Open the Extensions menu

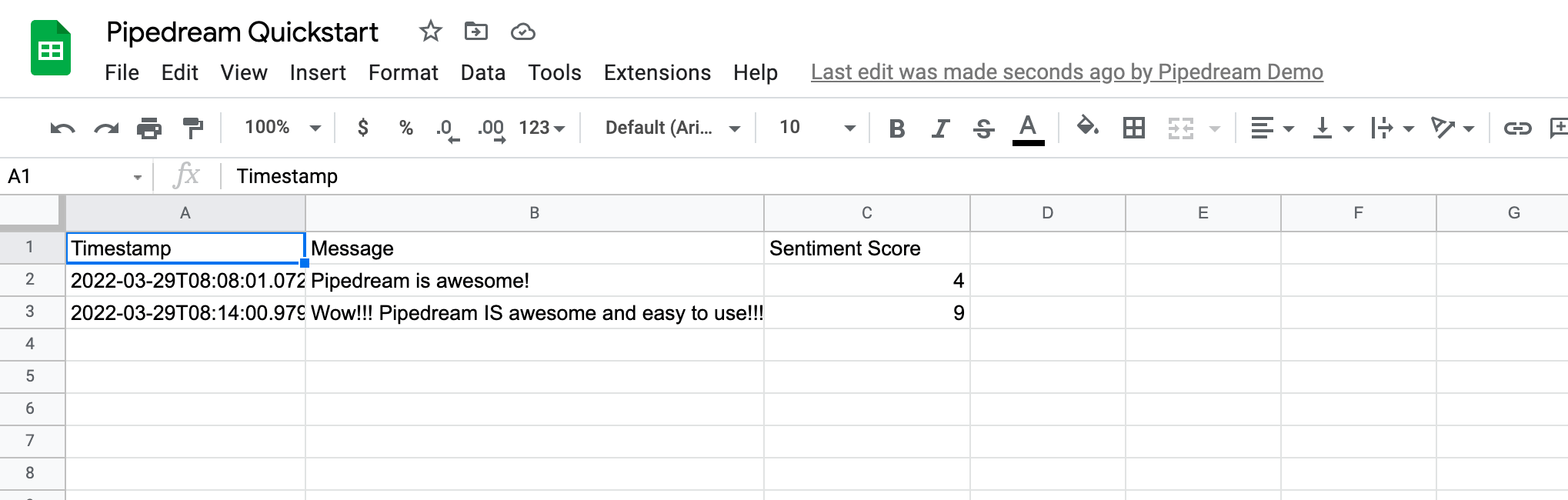657,72
